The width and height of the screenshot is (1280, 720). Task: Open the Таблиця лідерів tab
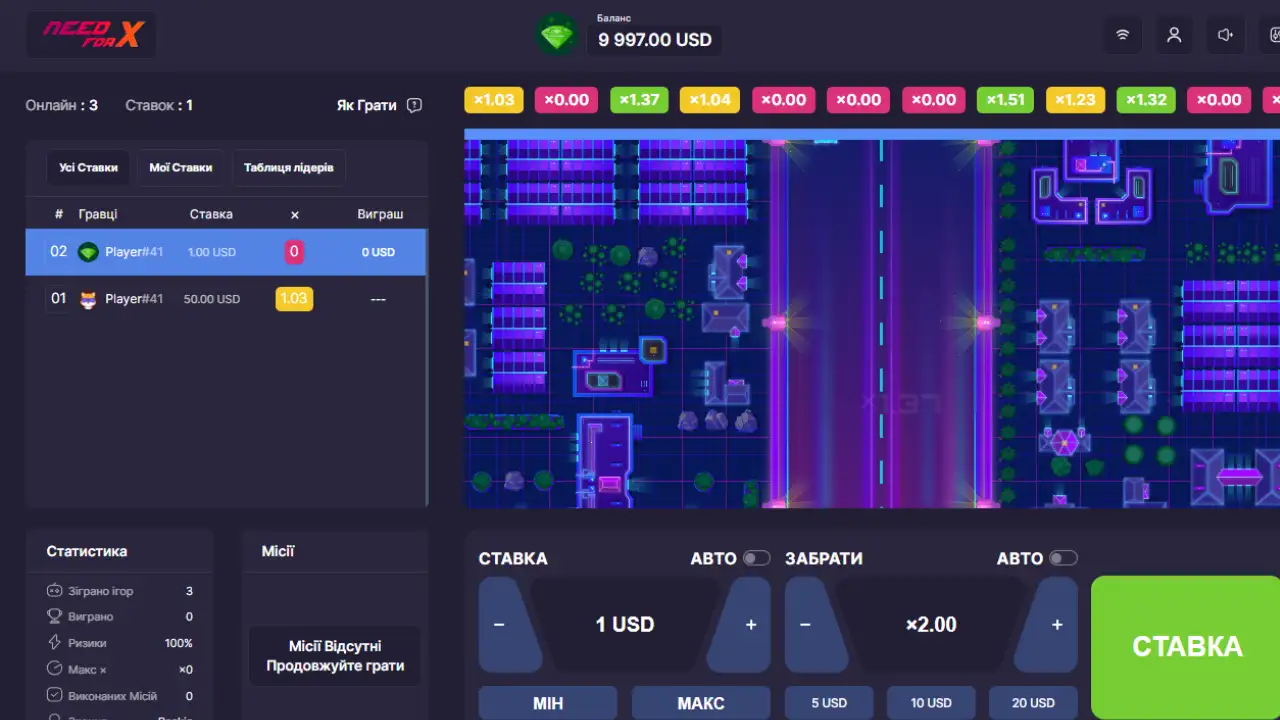pyautogui.click(x=289, y=168)
